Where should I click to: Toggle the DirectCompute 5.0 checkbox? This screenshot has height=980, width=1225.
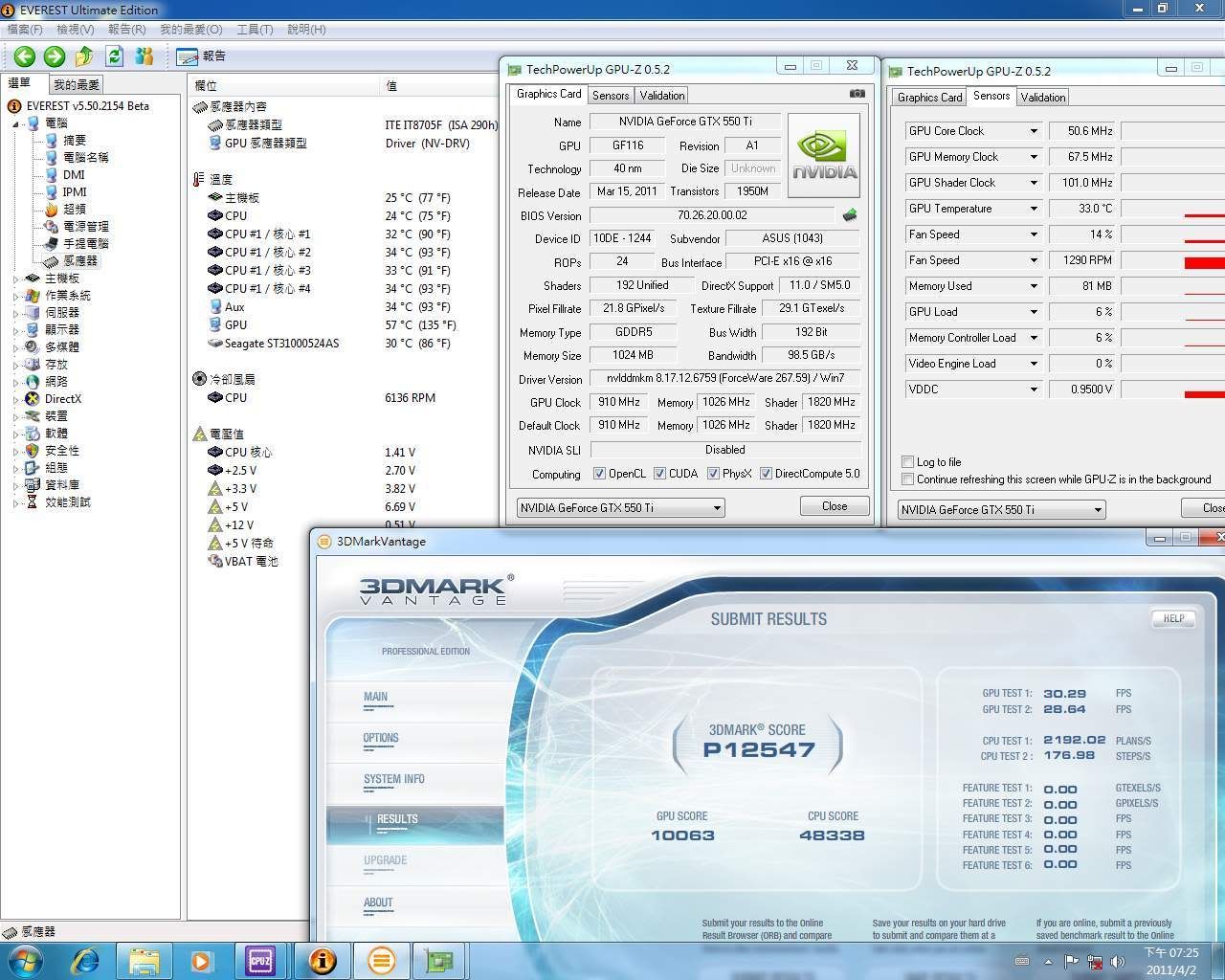[766, 474]
